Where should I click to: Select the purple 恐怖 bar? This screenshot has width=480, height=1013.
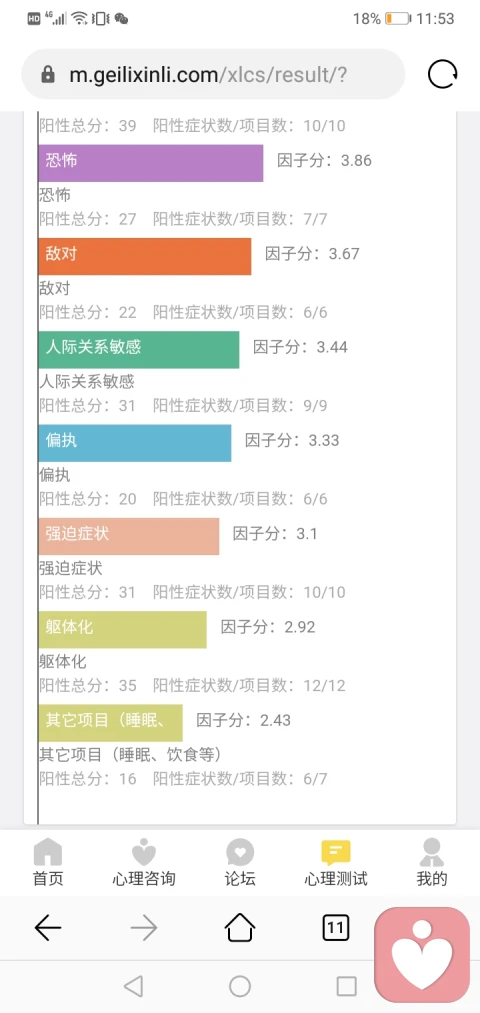[151, 163]
